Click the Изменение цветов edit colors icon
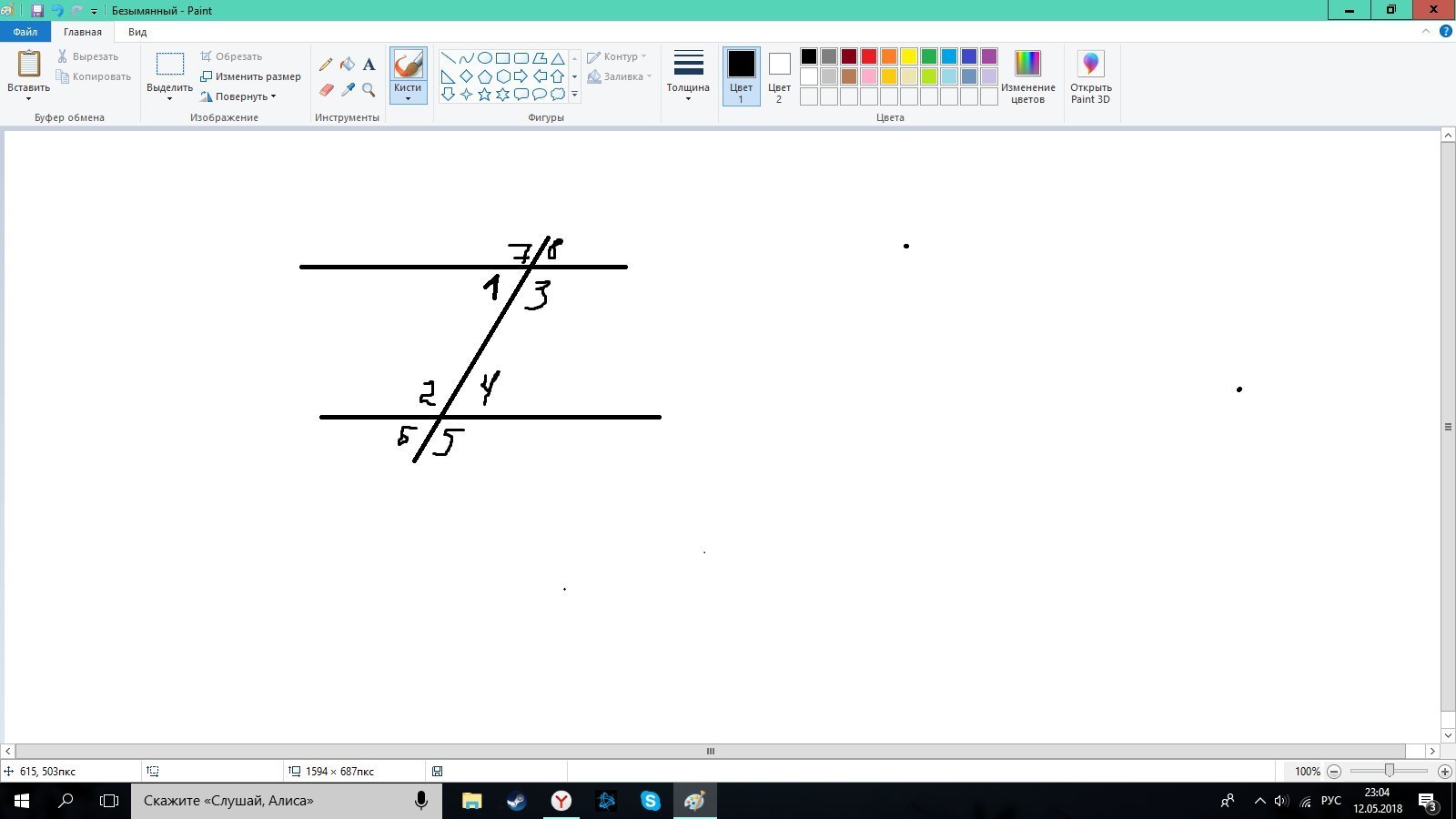The image size is (1456, 819). click(1027, 76)
